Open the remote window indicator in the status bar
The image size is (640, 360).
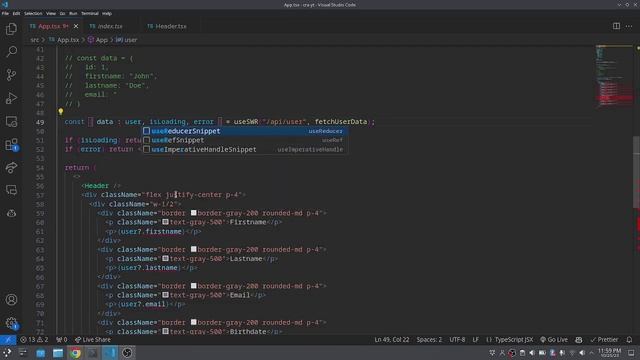point(8,340)
